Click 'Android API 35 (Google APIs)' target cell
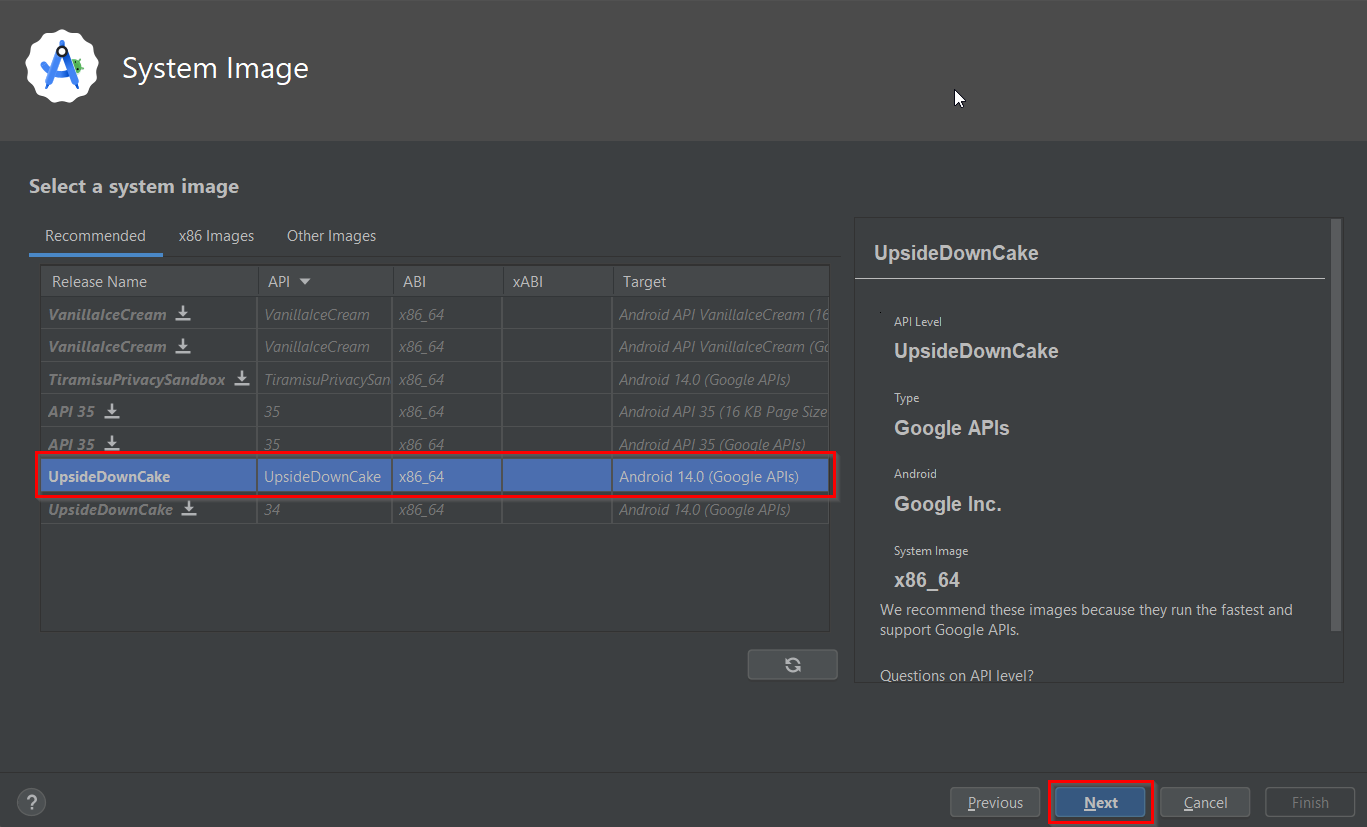The image size is (1367, 827). [721, 444]
